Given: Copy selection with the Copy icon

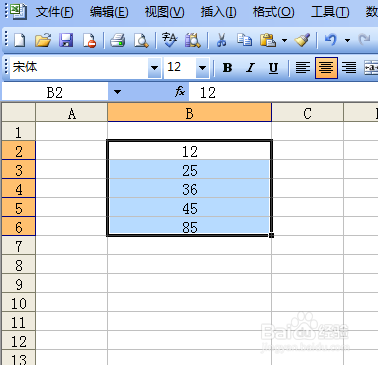Looking at the screenshot, I should pos(244,40).
